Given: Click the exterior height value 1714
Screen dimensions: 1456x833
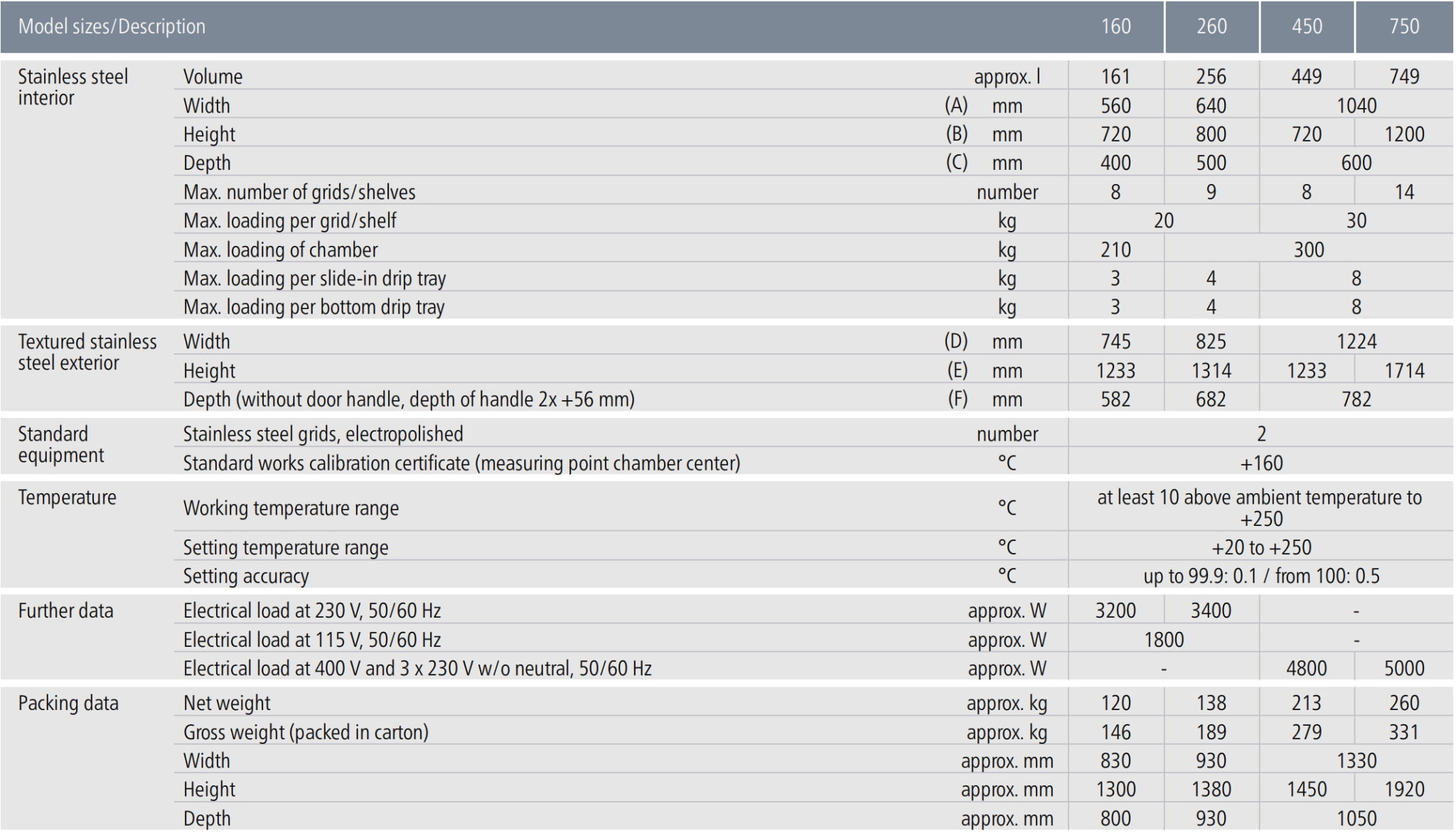Looking at the screenshot, I should [1404, 370].
